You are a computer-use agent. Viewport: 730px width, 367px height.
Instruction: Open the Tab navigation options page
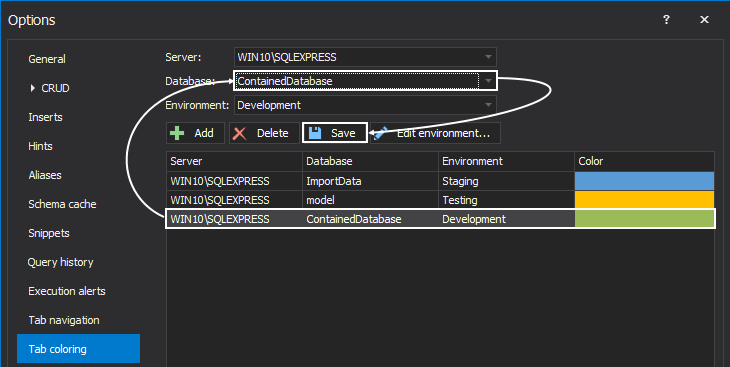[64, 320]
